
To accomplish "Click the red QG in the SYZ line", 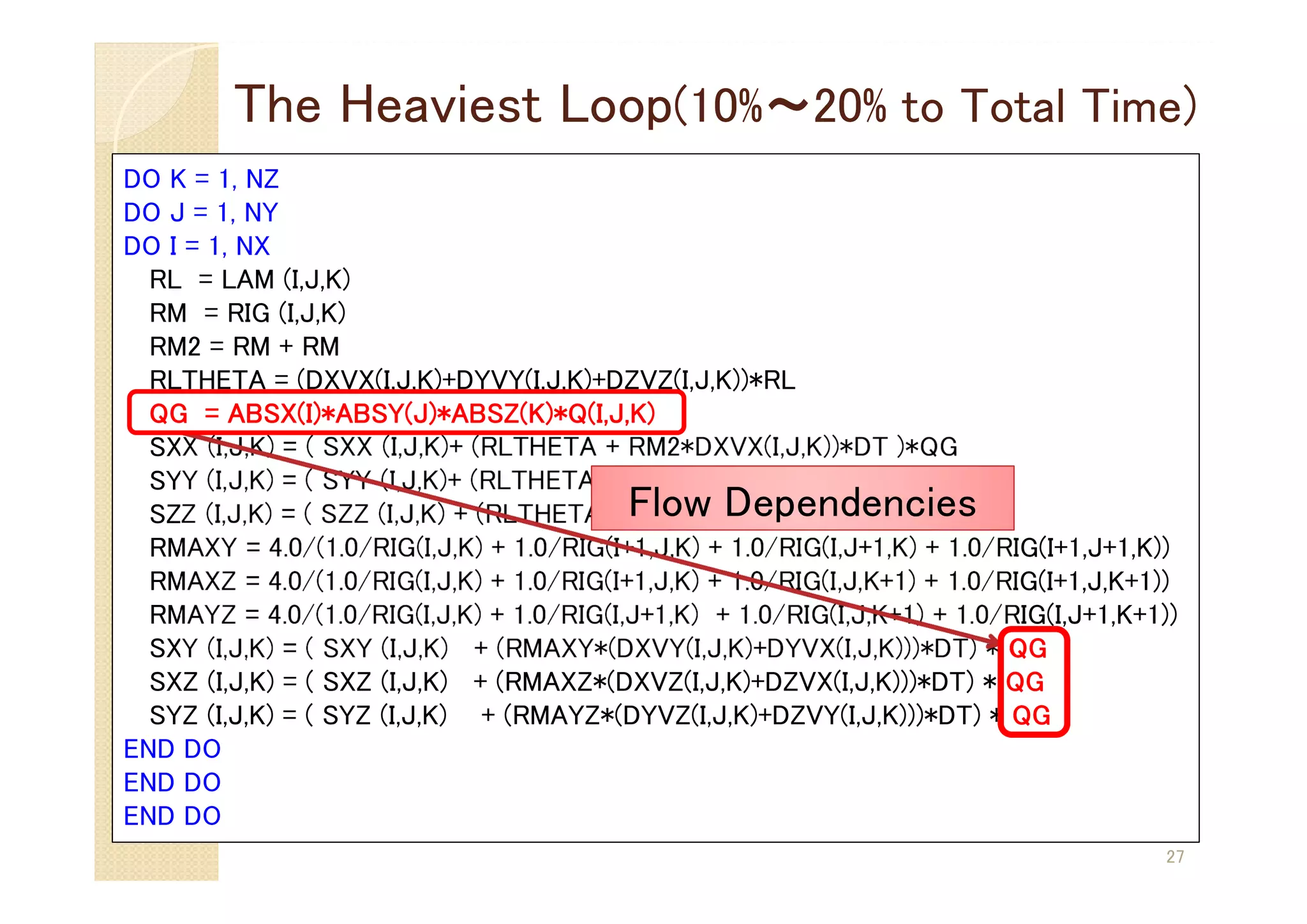I will pyautogui.click(x=1031, y=715).
